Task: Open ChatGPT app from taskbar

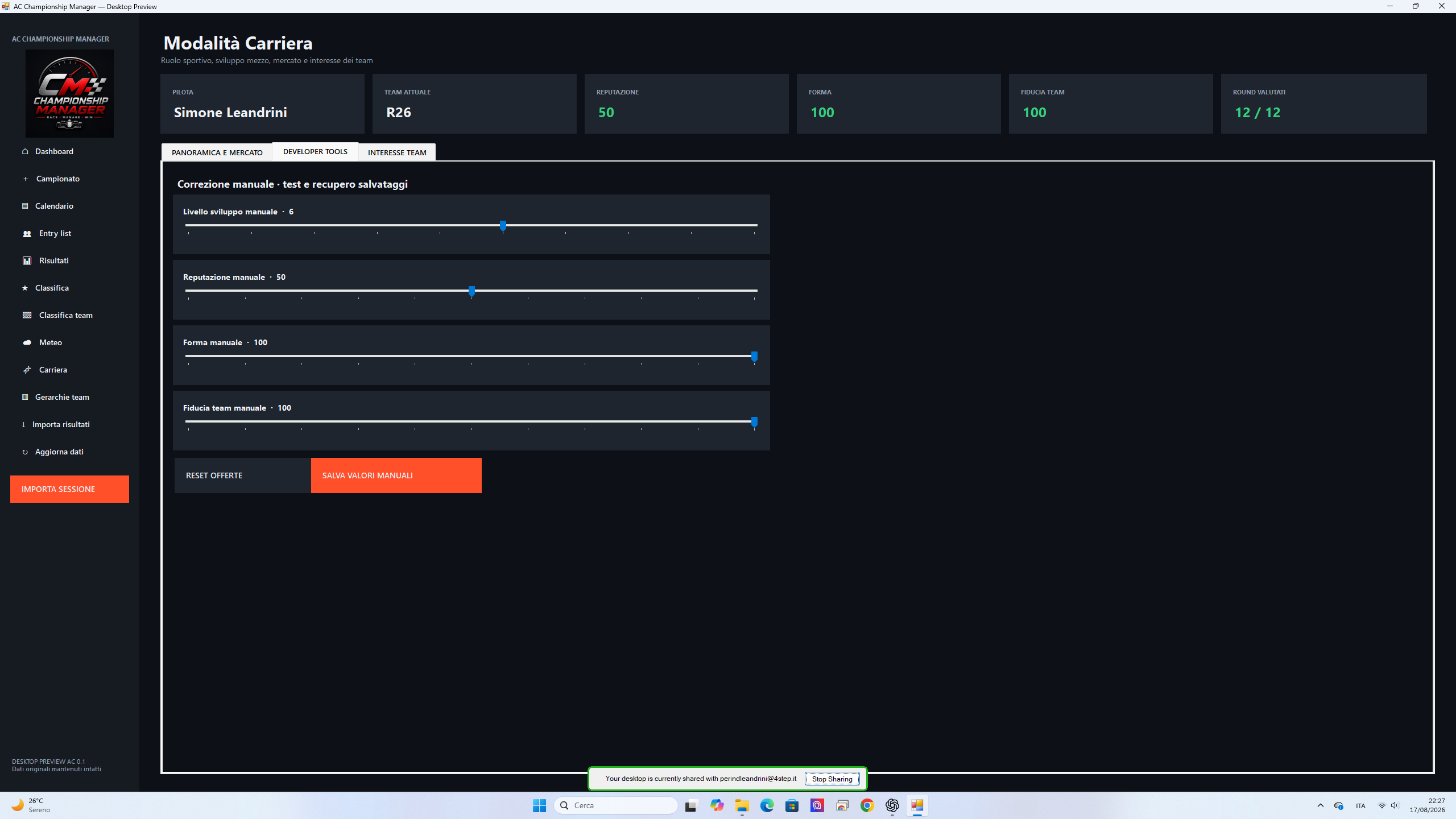Action: (x=892, y=805)
